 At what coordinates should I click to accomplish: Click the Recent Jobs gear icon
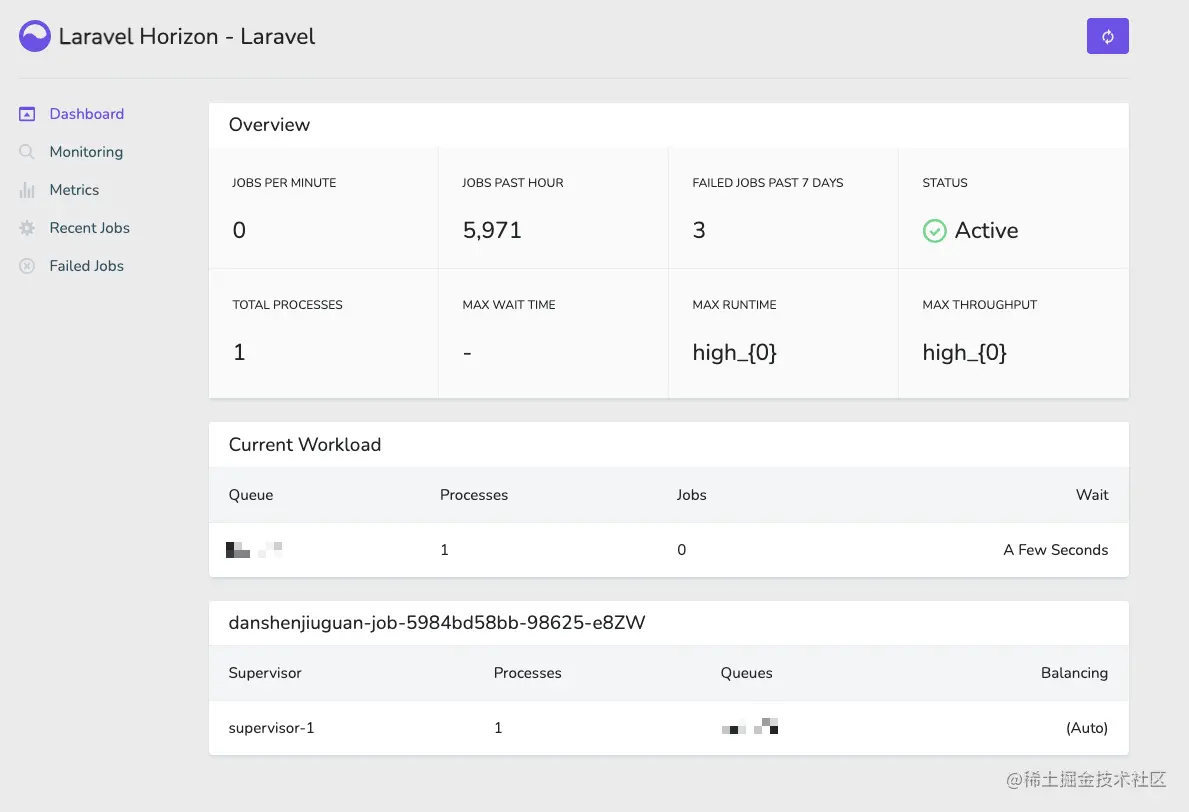click(27, 227)
